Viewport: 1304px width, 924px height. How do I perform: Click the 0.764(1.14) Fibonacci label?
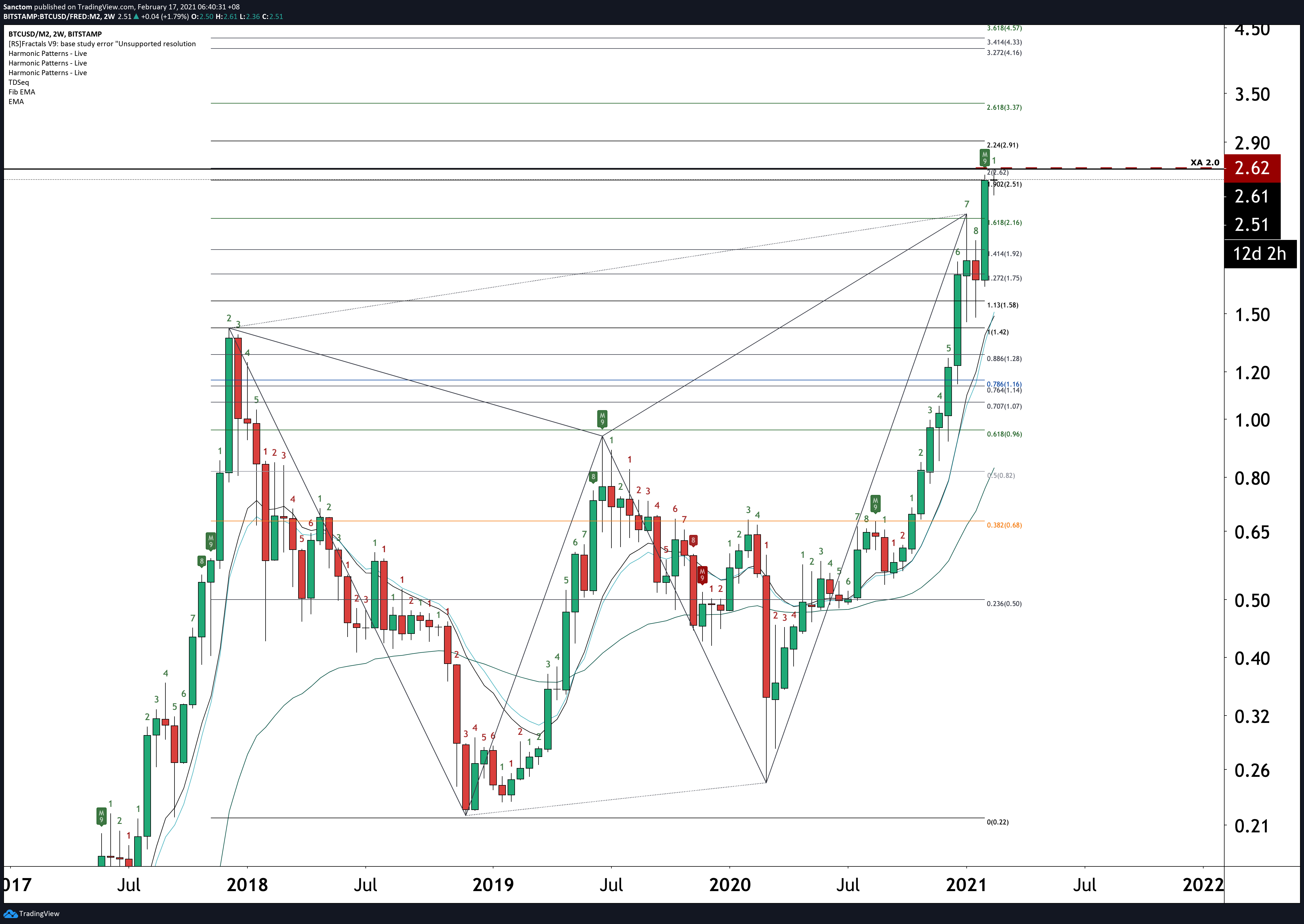point(1004,390)
